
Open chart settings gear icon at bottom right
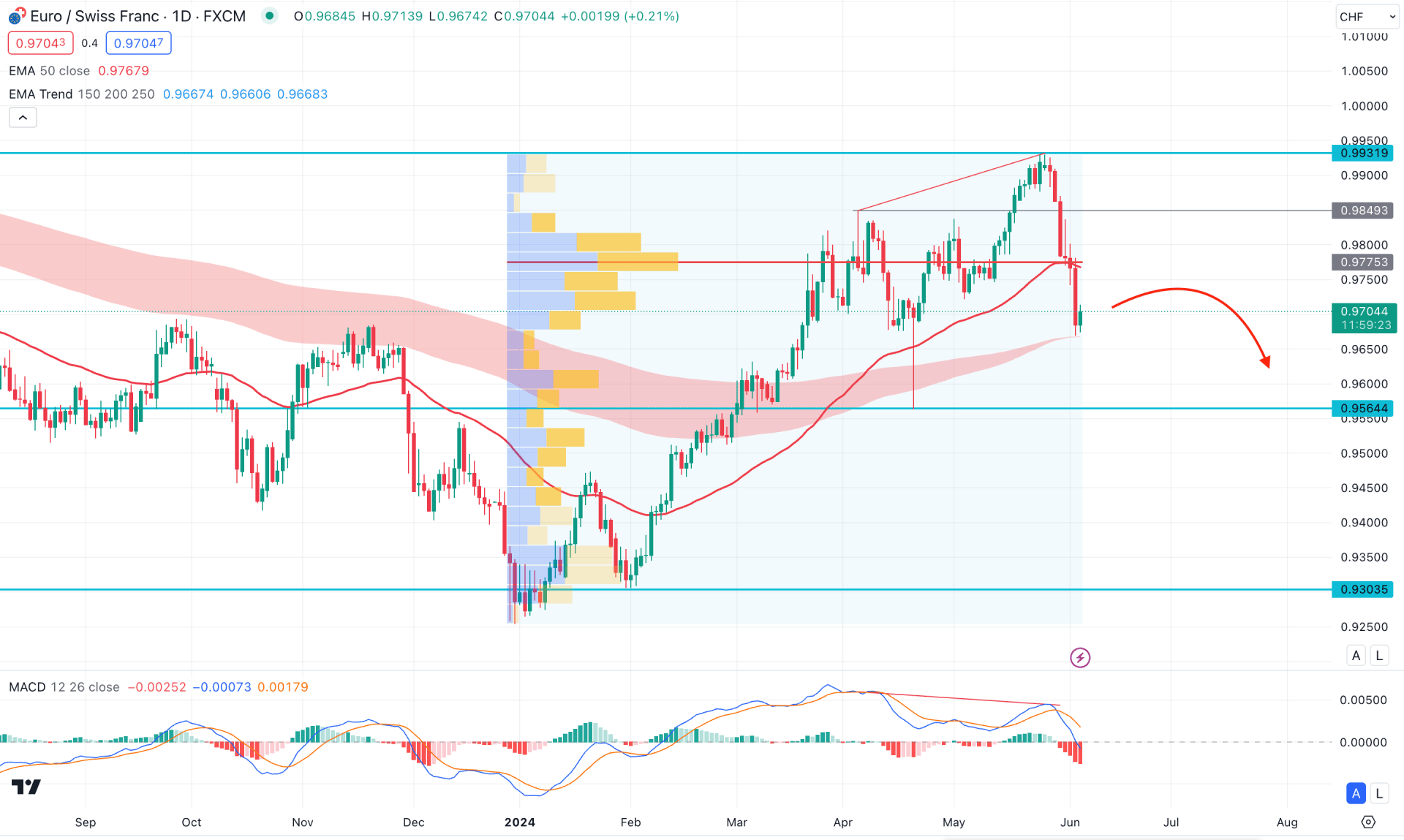[1368, 822]
